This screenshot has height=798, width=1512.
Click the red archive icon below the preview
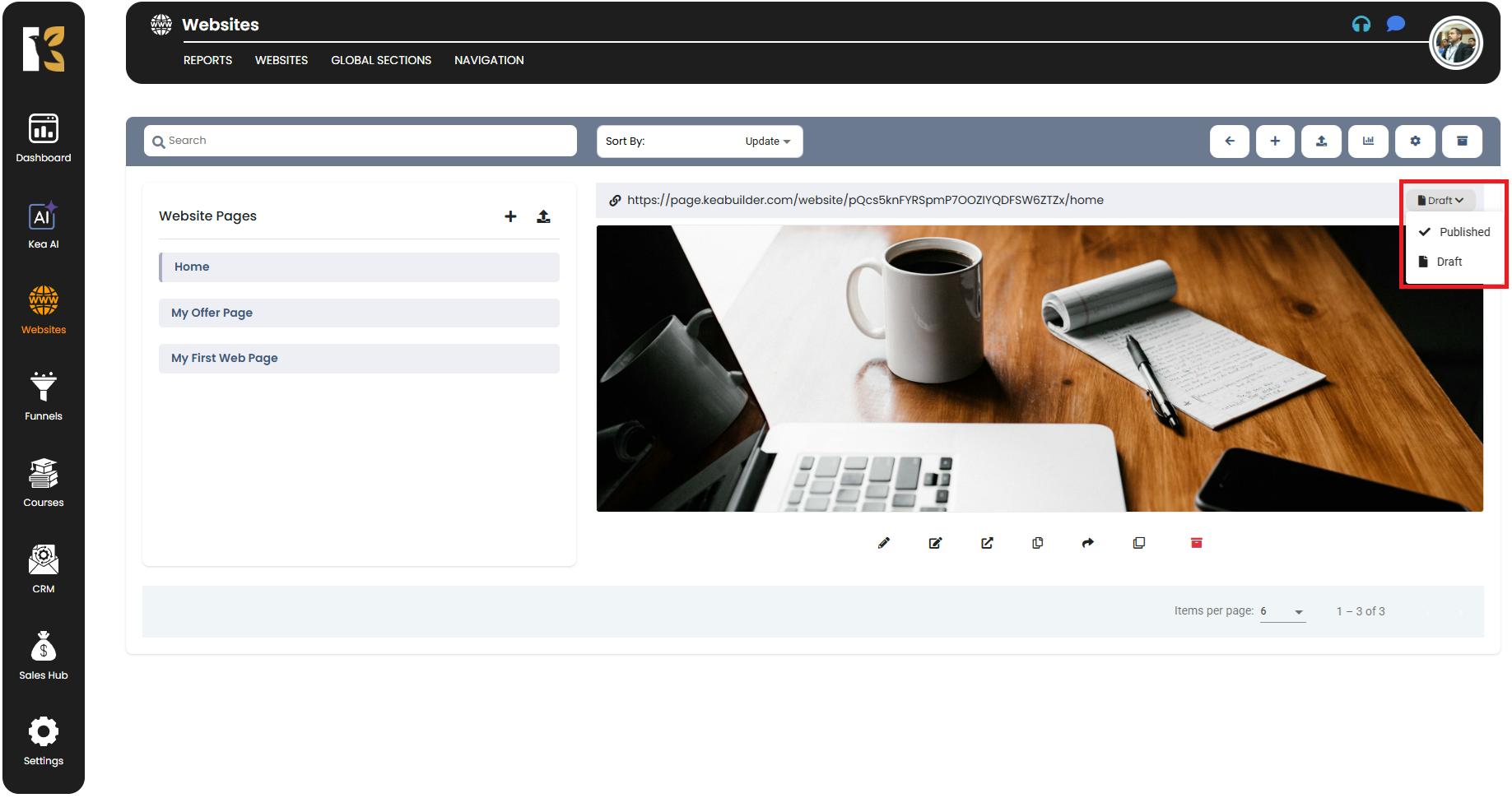[1196, 543]
